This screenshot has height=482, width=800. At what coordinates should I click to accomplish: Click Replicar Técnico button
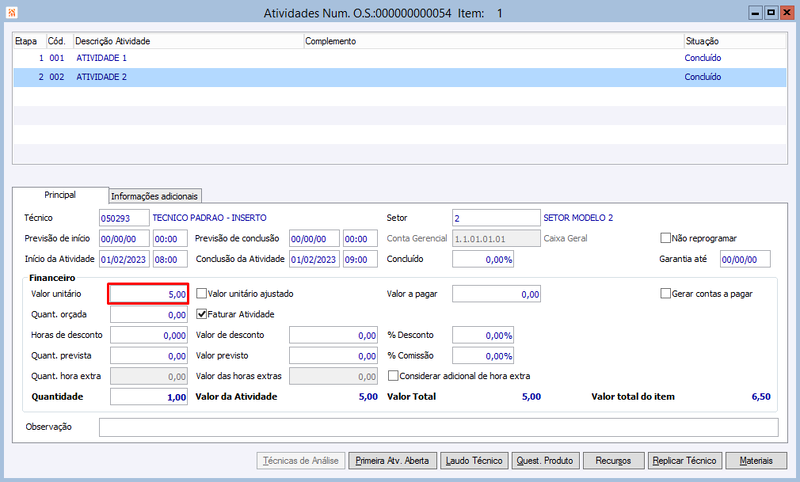684,461
